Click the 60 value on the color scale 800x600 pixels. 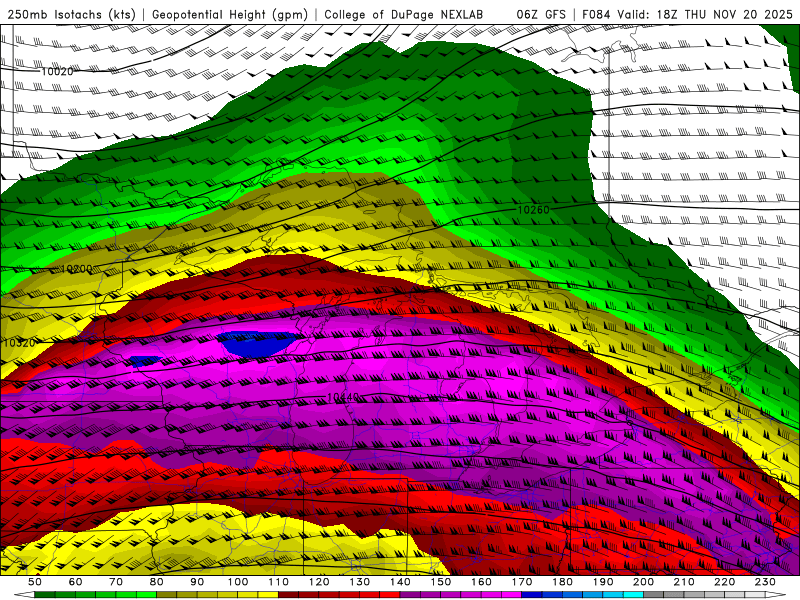[x=75, y=582]
